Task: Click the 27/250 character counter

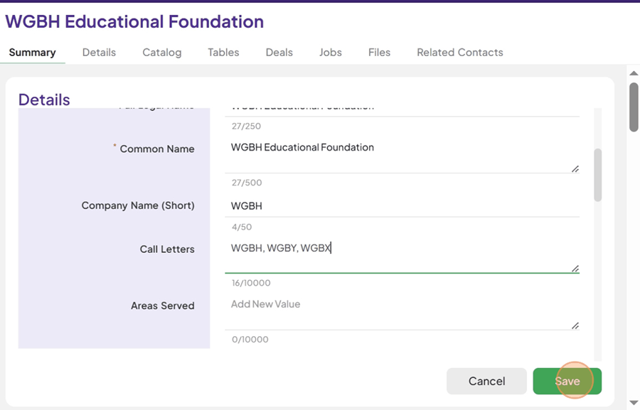Action: 246,126
